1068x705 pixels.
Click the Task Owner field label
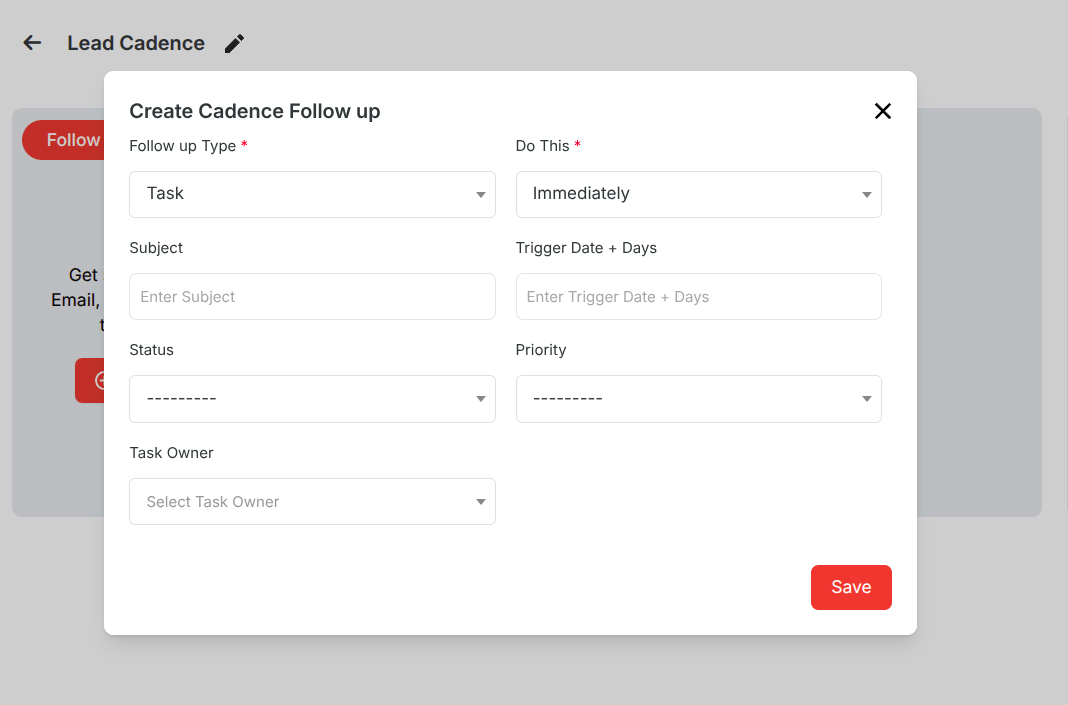click(x=171, y=453)
